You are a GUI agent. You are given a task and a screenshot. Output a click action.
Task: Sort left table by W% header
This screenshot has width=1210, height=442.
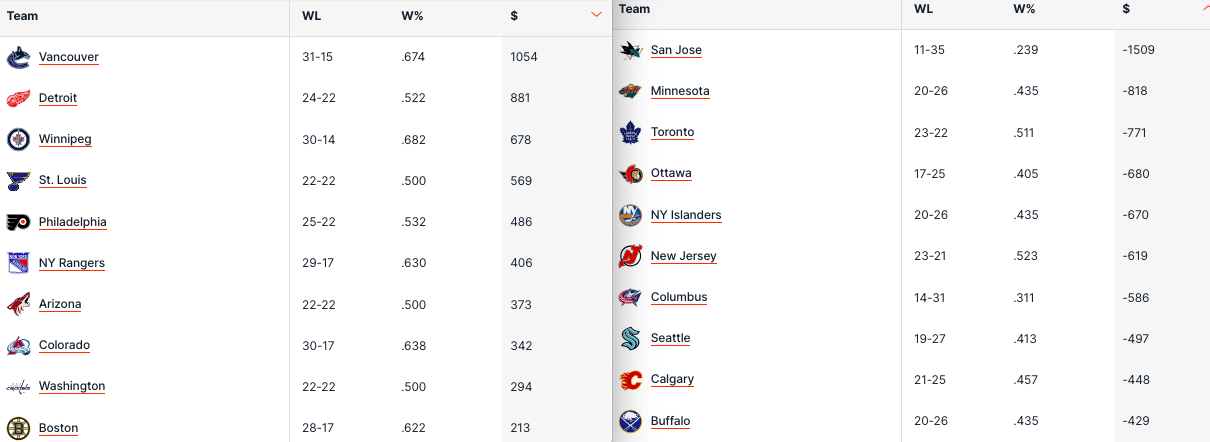click(x=411, y=15)
